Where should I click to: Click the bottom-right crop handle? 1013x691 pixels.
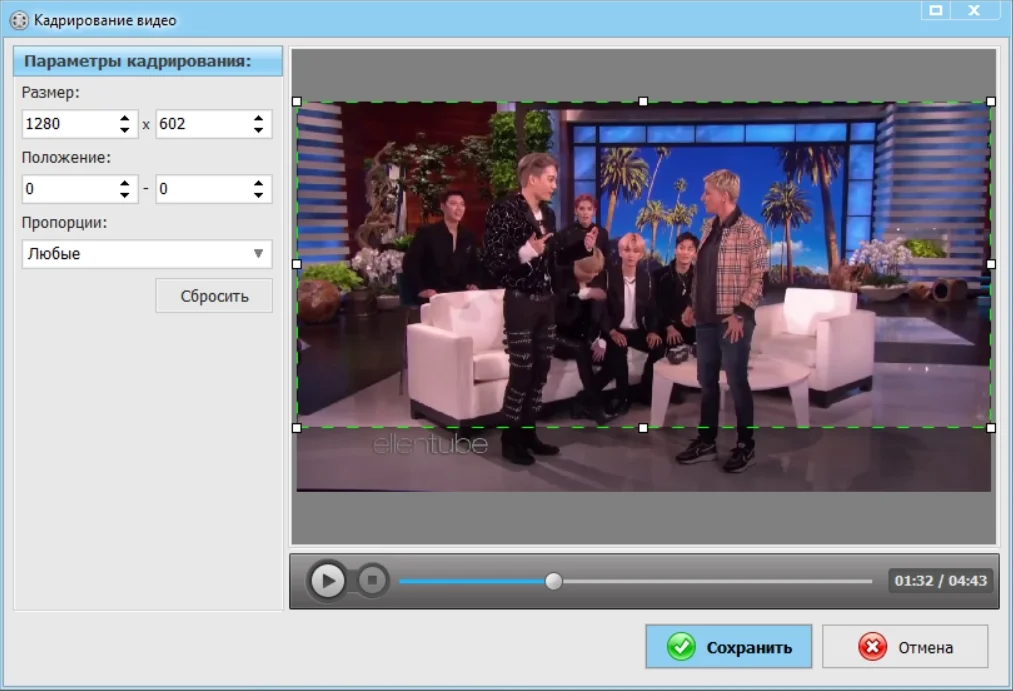(991, 428)
